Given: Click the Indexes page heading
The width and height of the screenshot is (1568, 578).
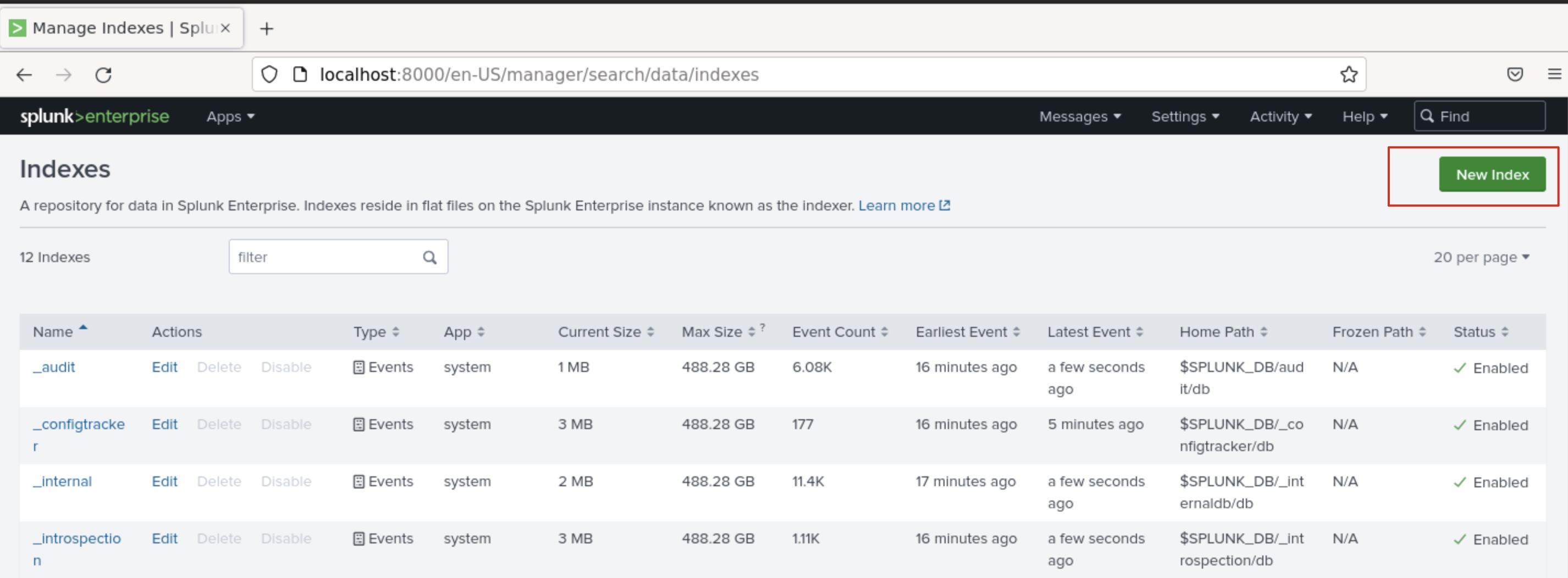Looking at the screenshot, I should (x=65, y=169).
